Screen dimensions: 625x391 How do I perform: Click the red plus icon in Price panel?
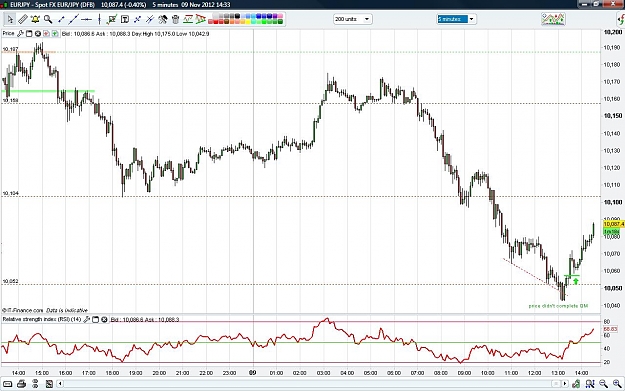coord(46,33)
